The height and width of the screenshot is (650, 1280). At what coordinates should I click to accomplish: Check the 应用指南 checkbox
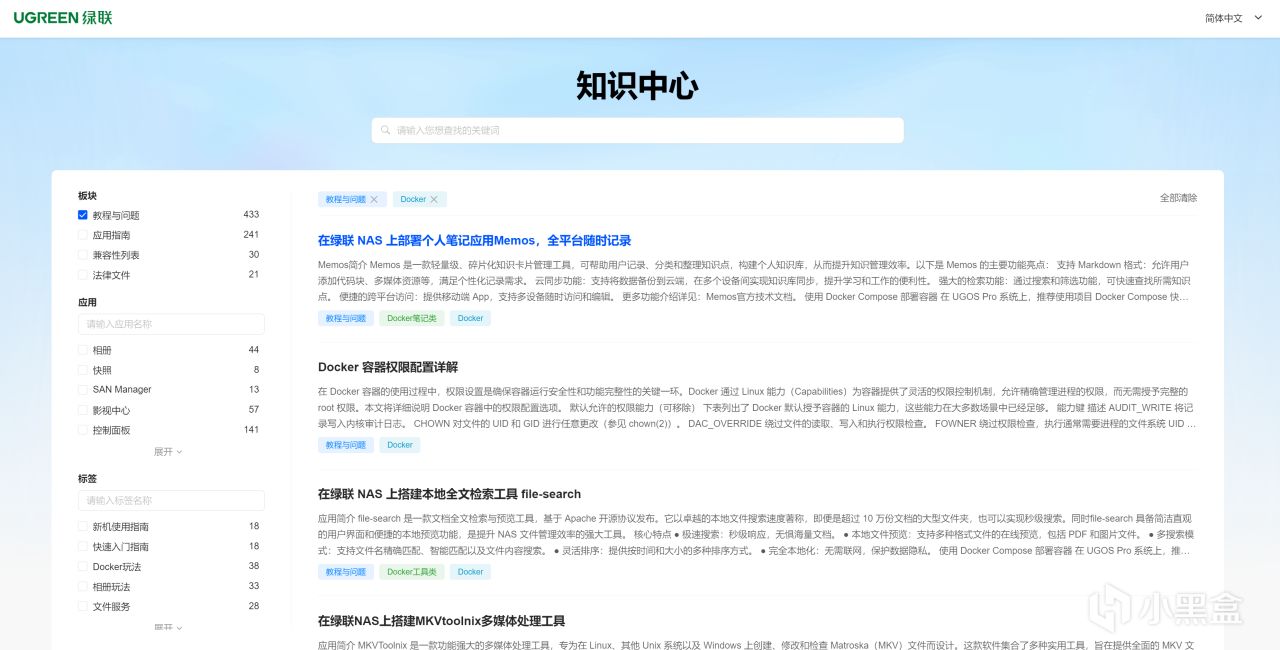tap(83, 235)
